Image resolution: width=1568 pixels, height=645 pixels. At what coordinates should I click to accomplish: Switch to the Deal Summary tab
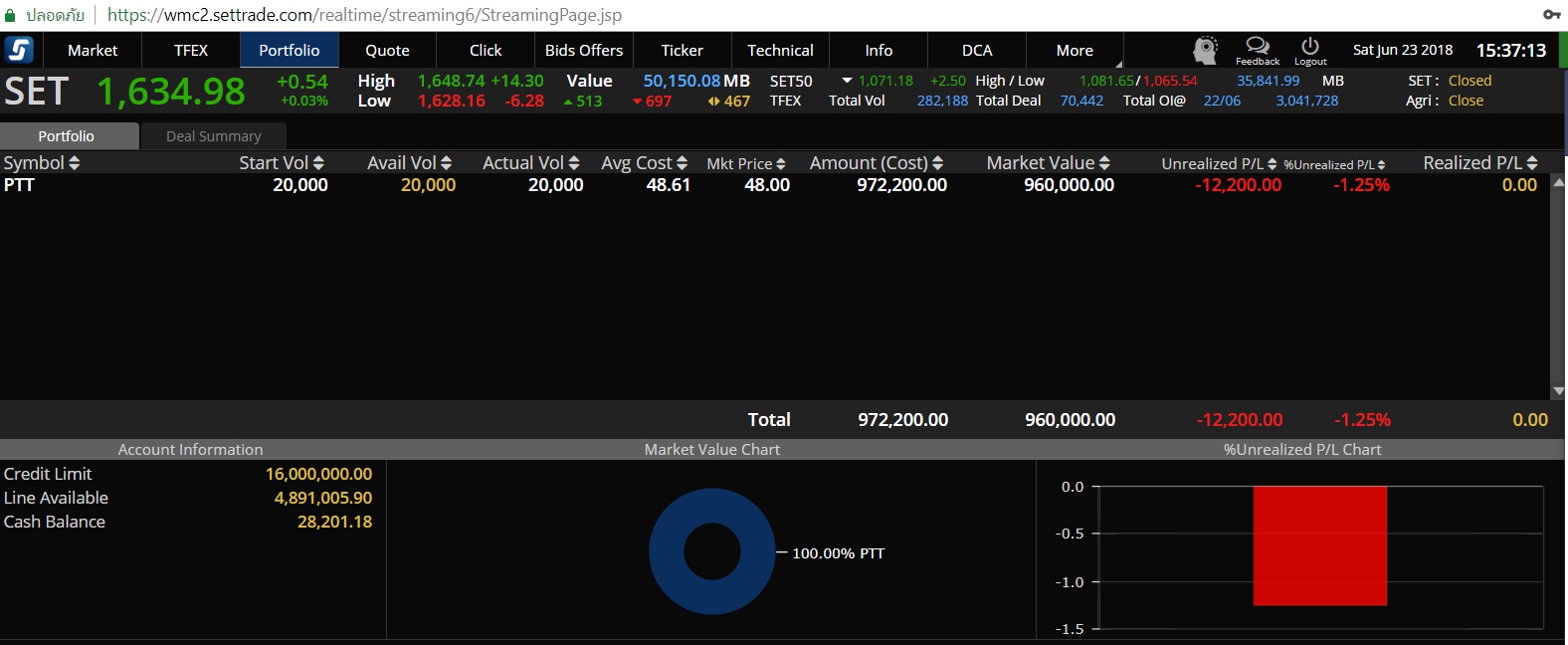pos(214,136)
